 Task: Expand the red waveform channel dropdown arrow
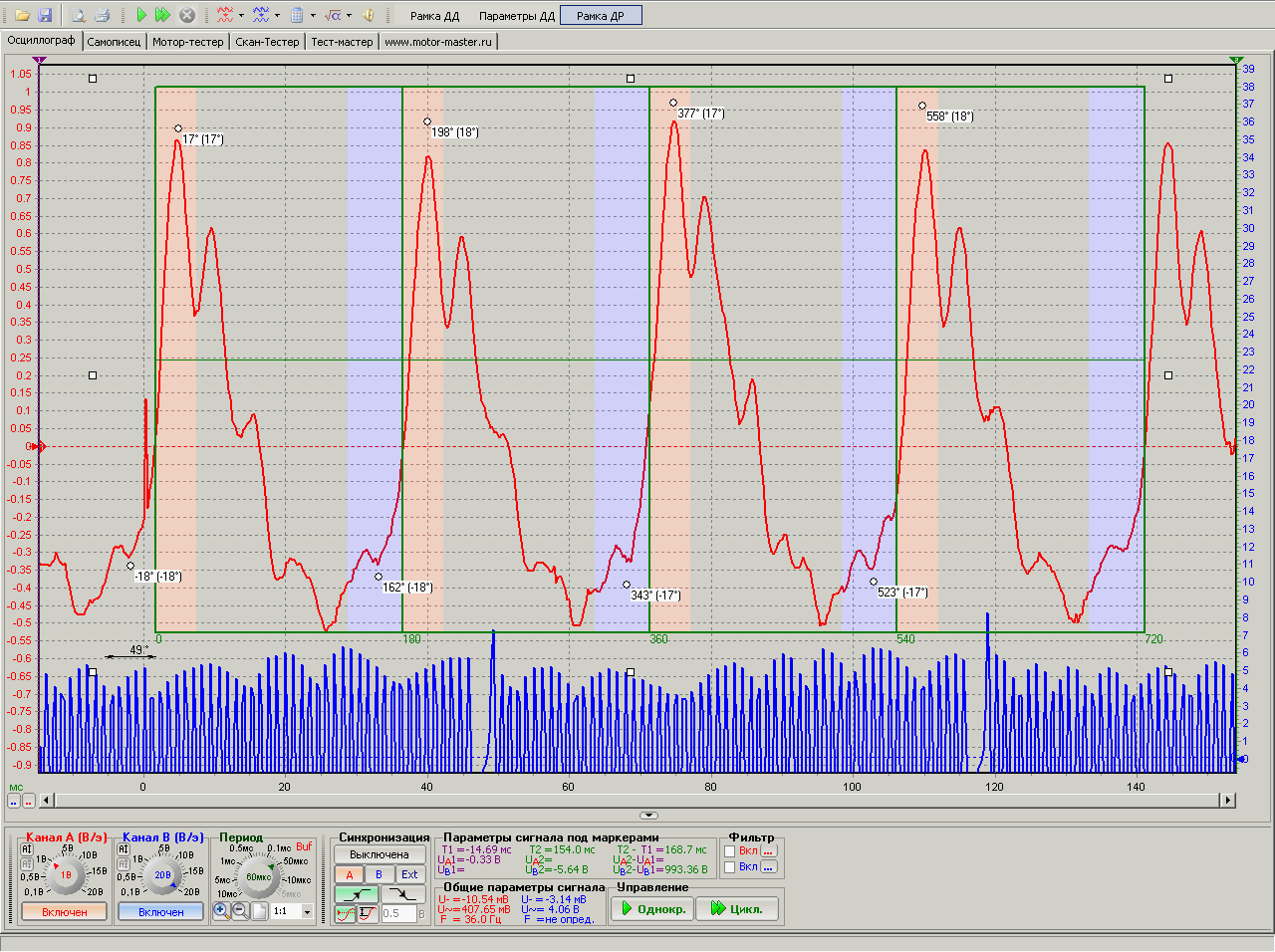coord(241,15)
